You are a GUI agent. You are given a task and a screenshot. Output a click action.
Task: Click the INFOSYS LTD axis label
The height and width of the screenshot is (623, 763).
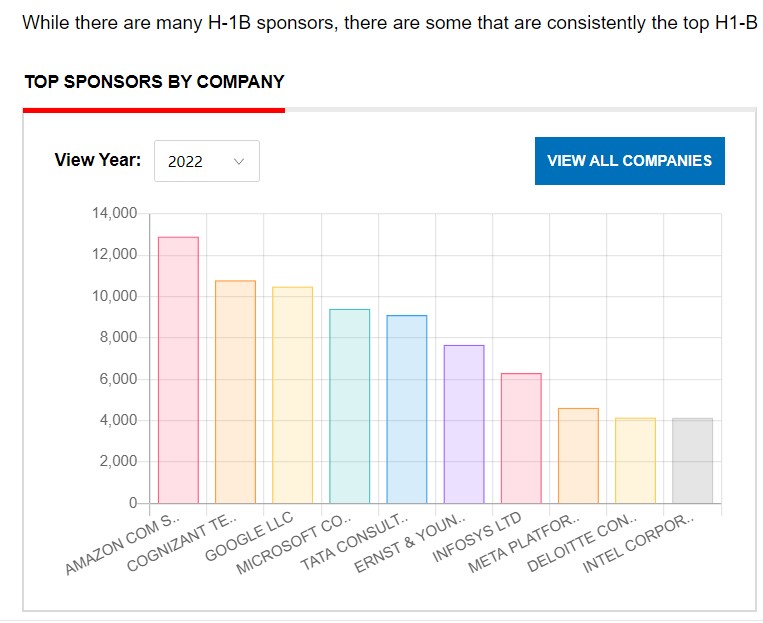point(477,537)
